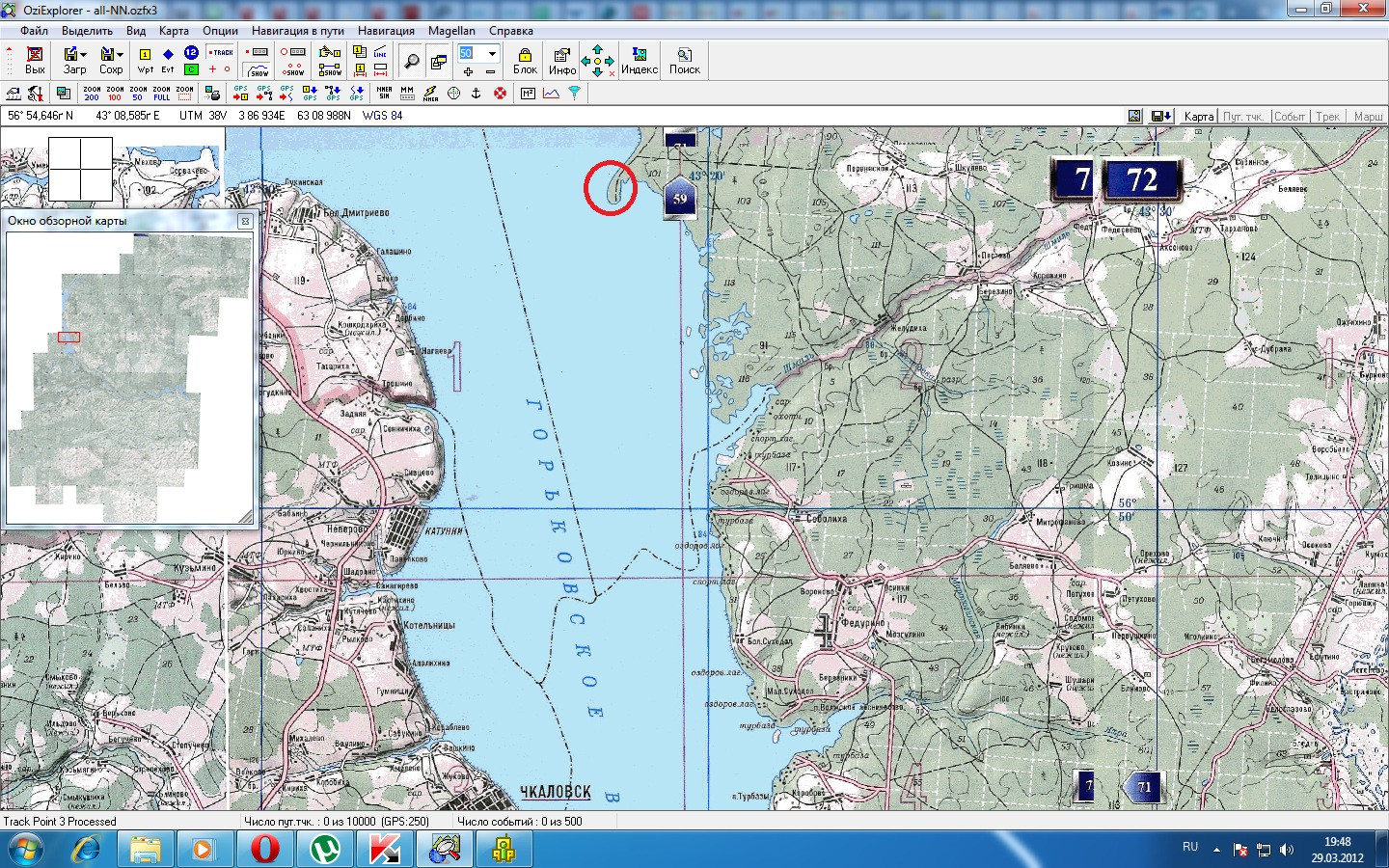The image size is (1389, 868).
Task: Toggle the TRACK logging button
Action: tap(221, 52)
